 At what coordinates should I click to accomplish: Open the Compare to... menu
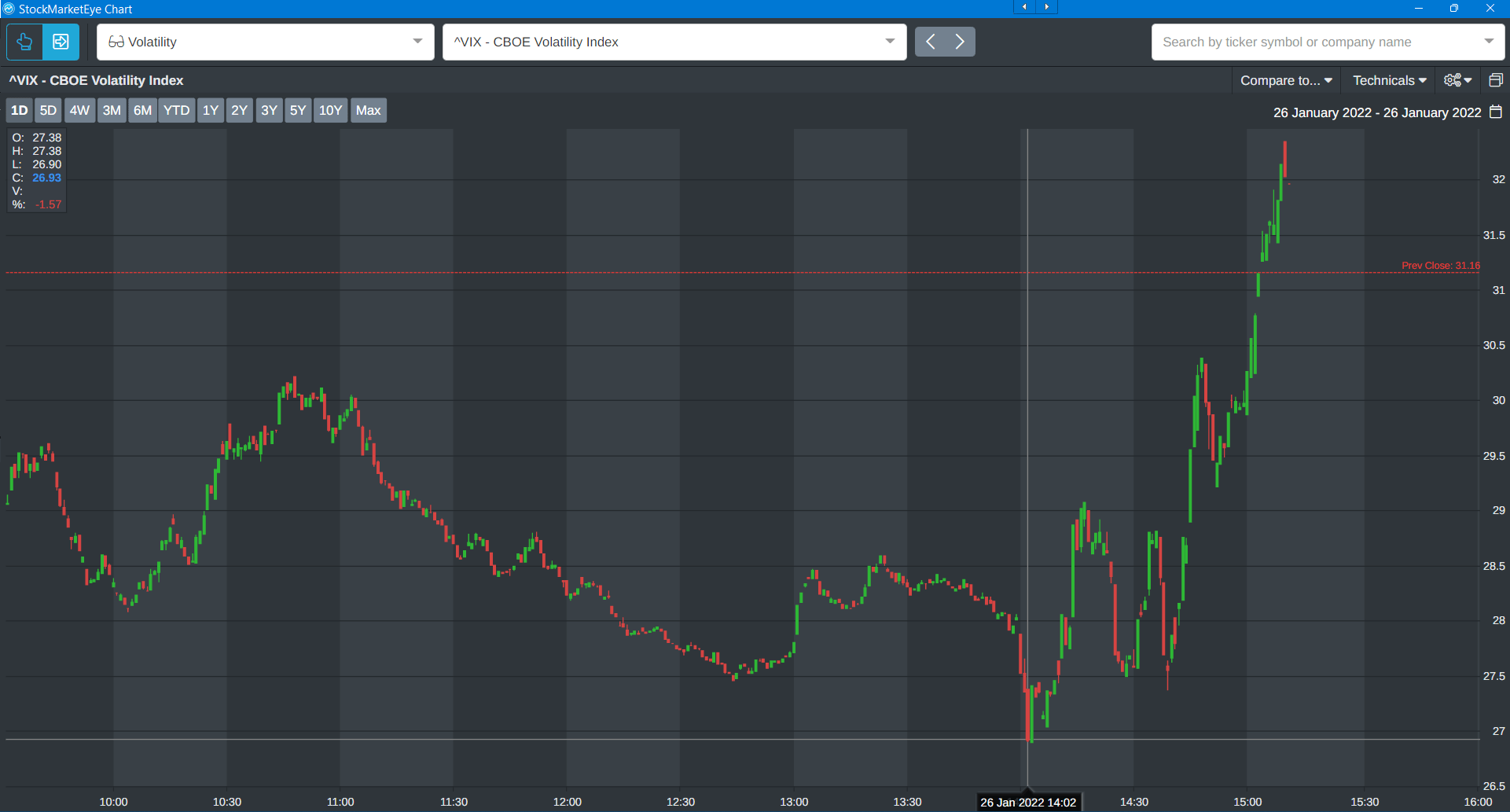coord(1286,80)
